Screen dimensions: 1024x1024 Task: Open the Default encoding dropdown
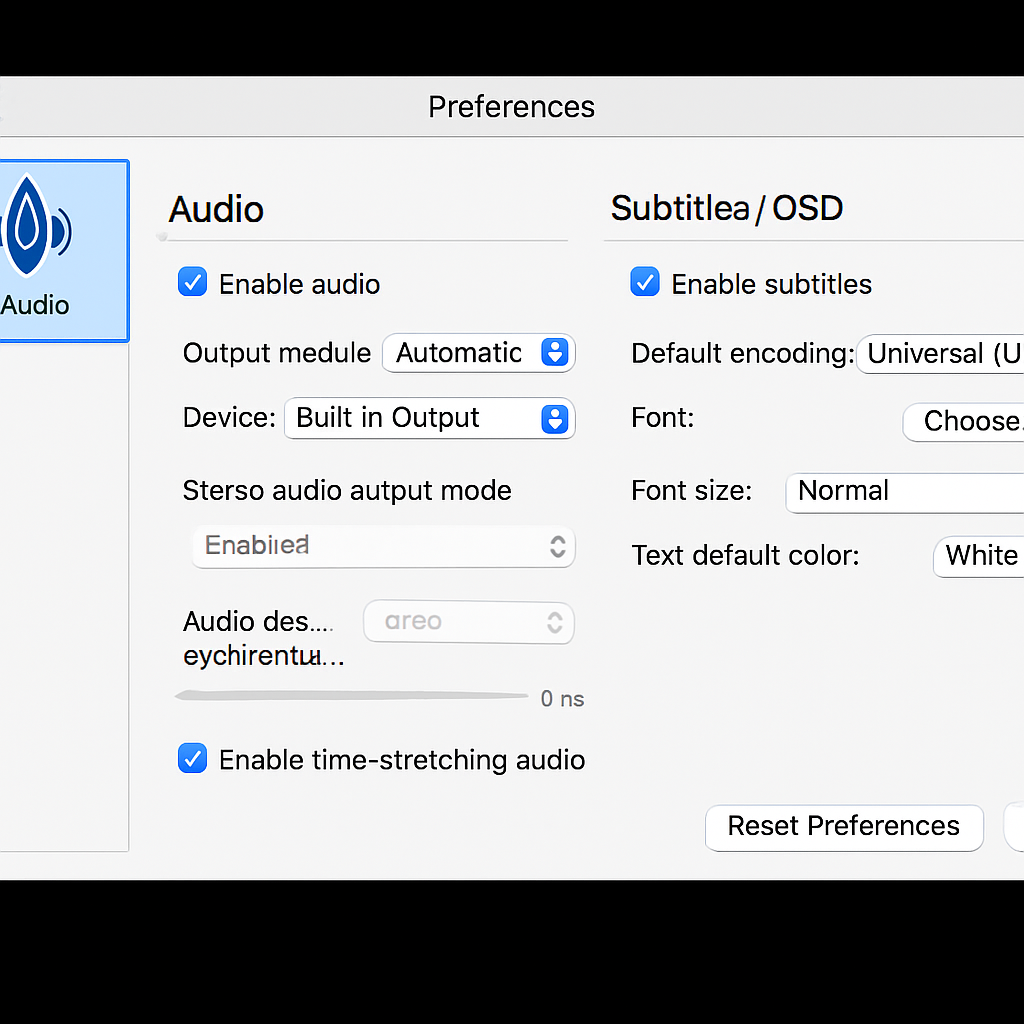(x=940, y=354)
